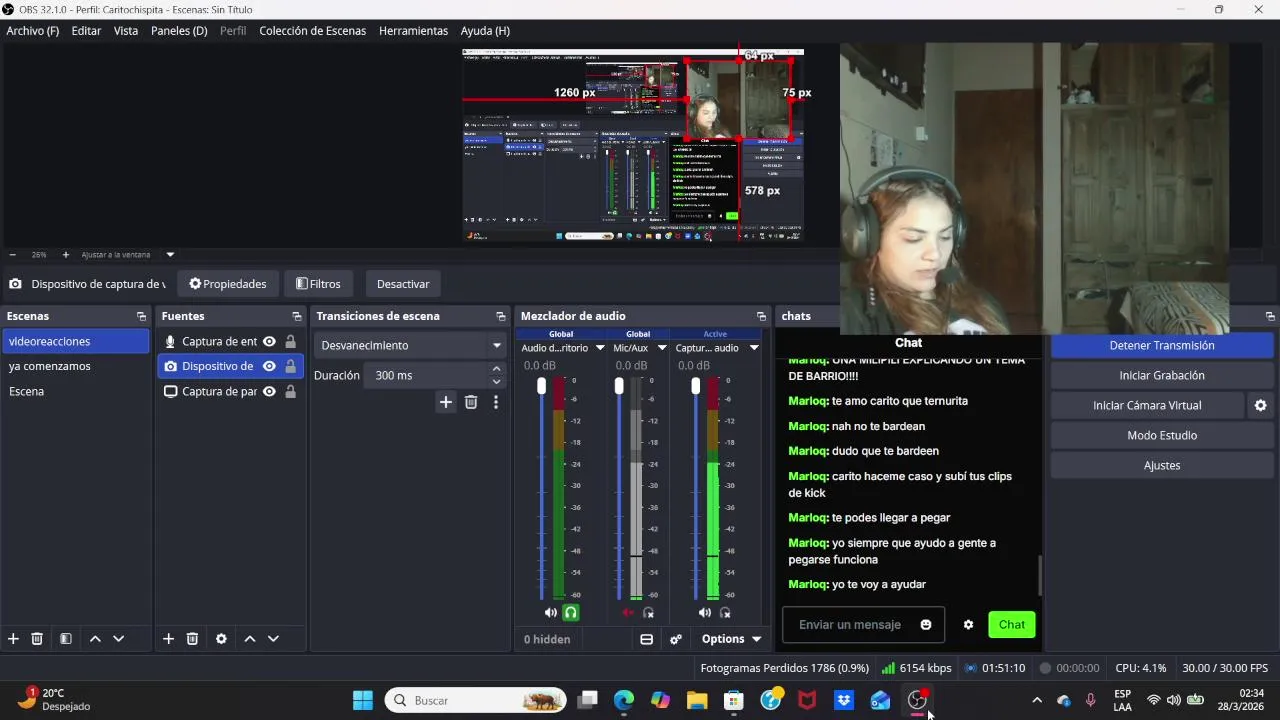Undock the Fuentes panel
The height and width of the screenshot is (720, 1280).
tap(296, 316)
